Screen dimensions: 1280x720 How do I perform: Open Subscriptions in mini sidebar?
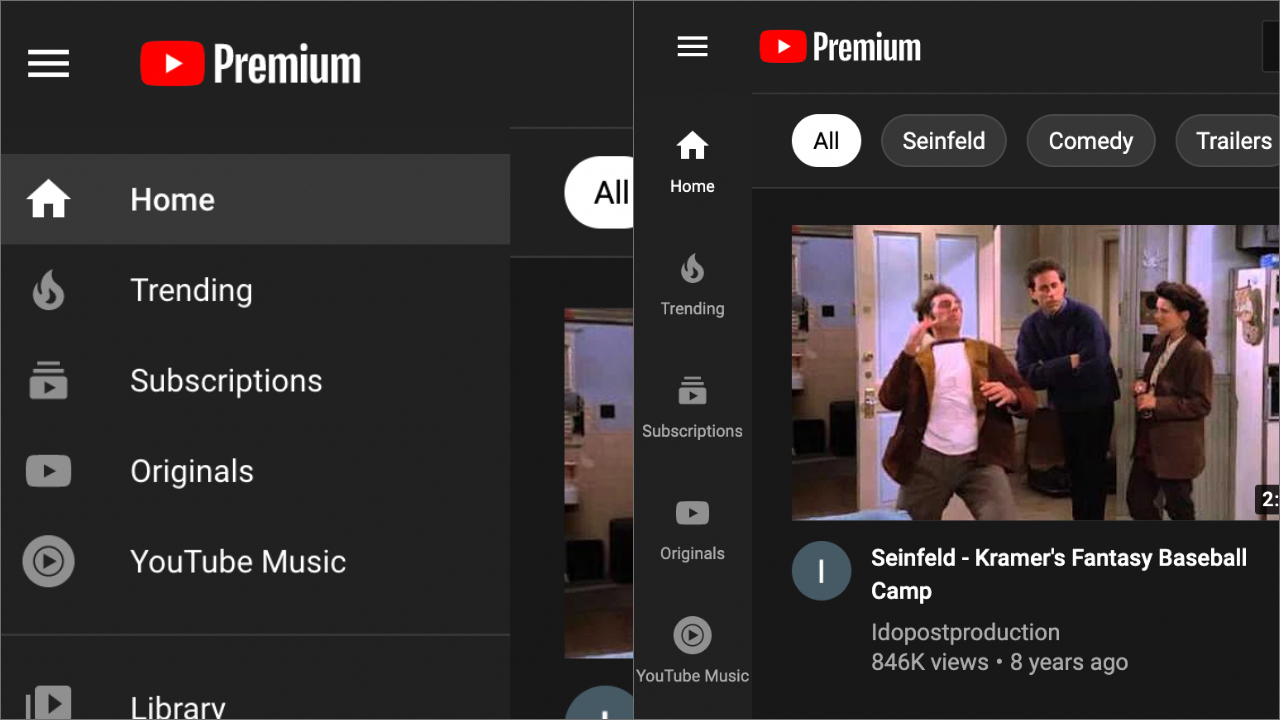(x=692, y=408)
